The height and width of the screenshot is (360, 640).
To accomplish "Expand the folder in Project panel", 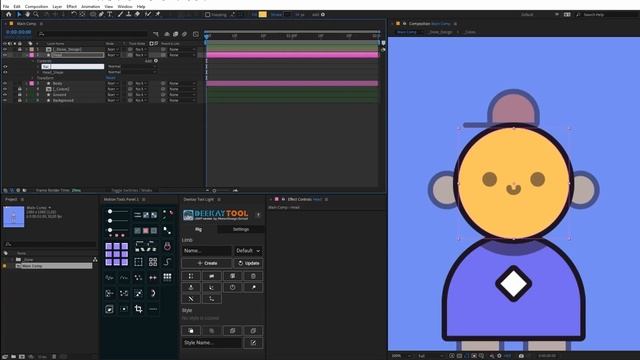I will coord(12,260).
